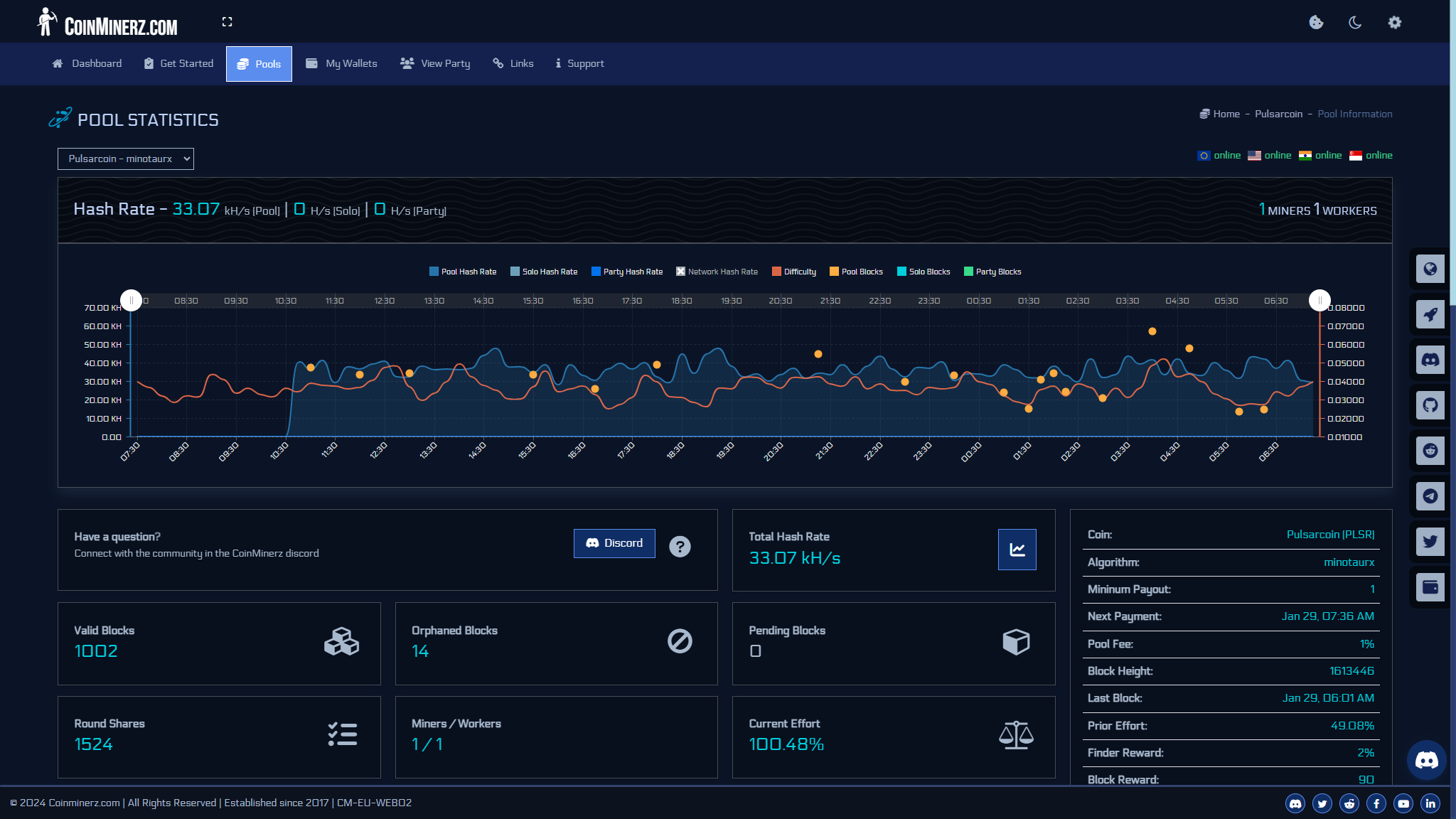Open the Get Started menu item
The height and width of the screenshot is (819, 1456).
(x=178, y=64)
